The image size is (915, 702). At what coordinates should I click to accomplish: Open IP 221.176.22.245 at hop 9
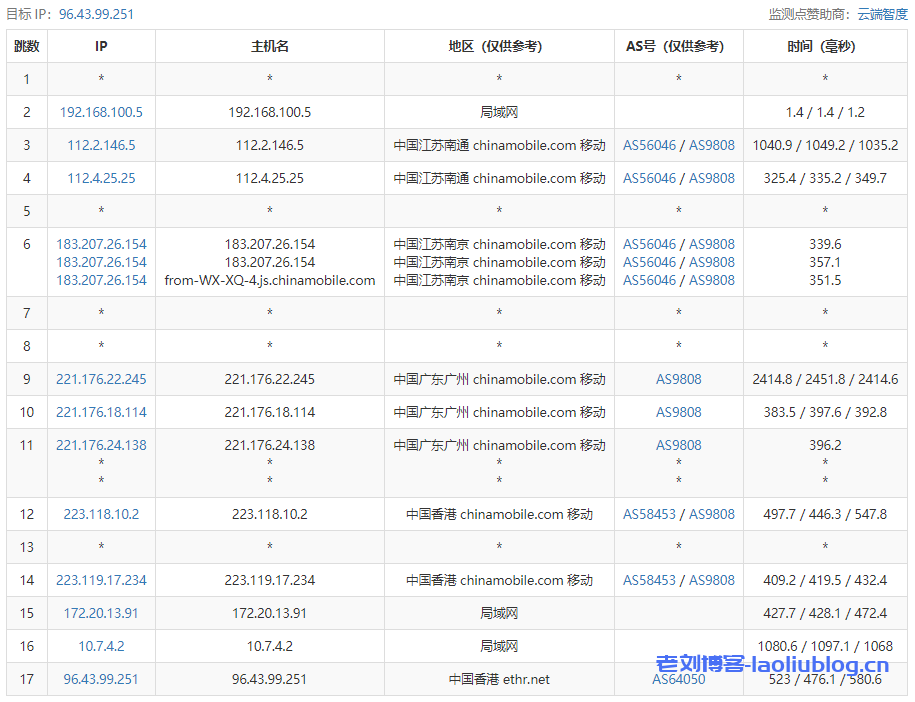(100, 379)
